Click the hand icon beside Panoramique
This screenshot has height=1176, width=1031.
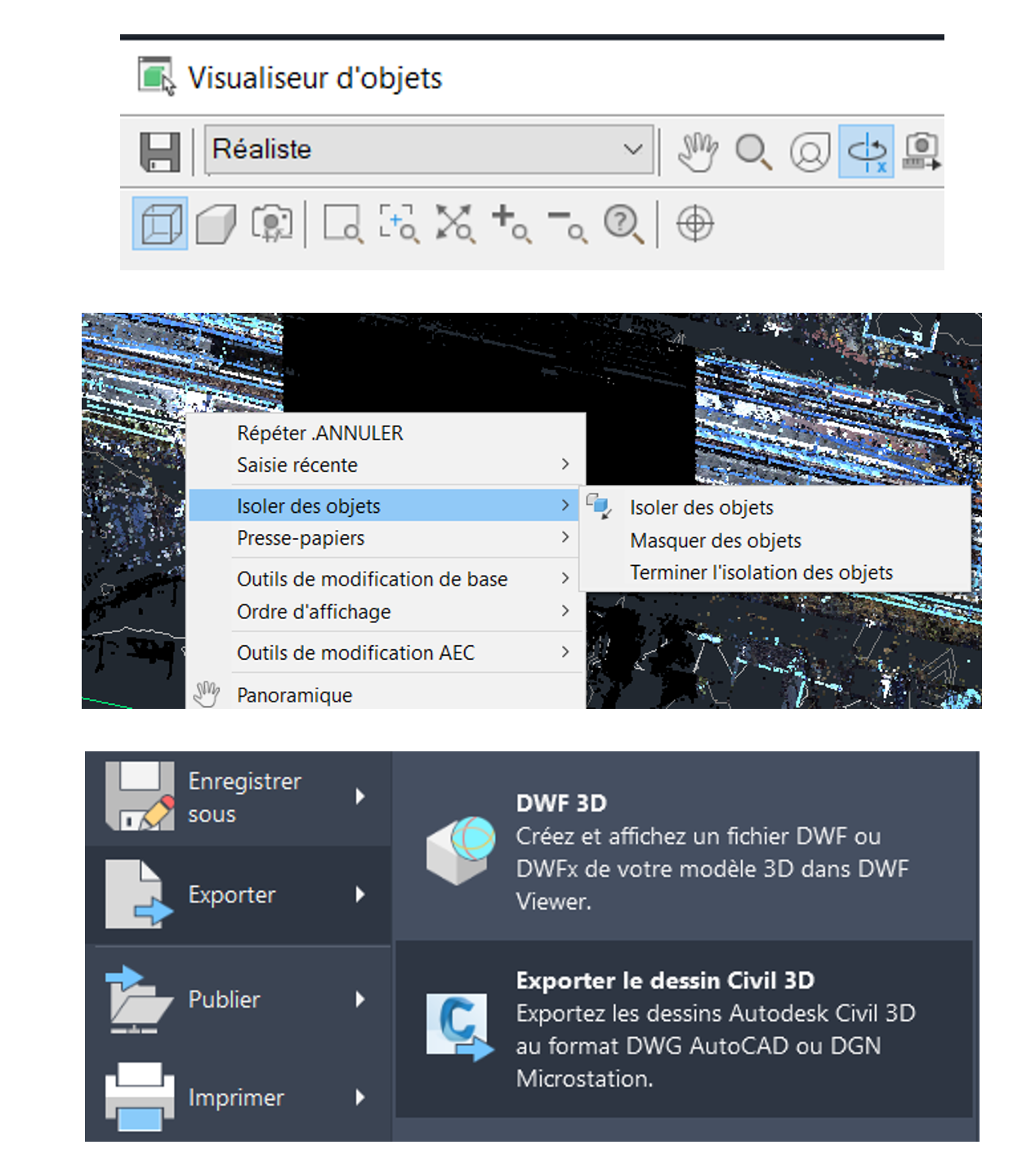coord(207,694)
